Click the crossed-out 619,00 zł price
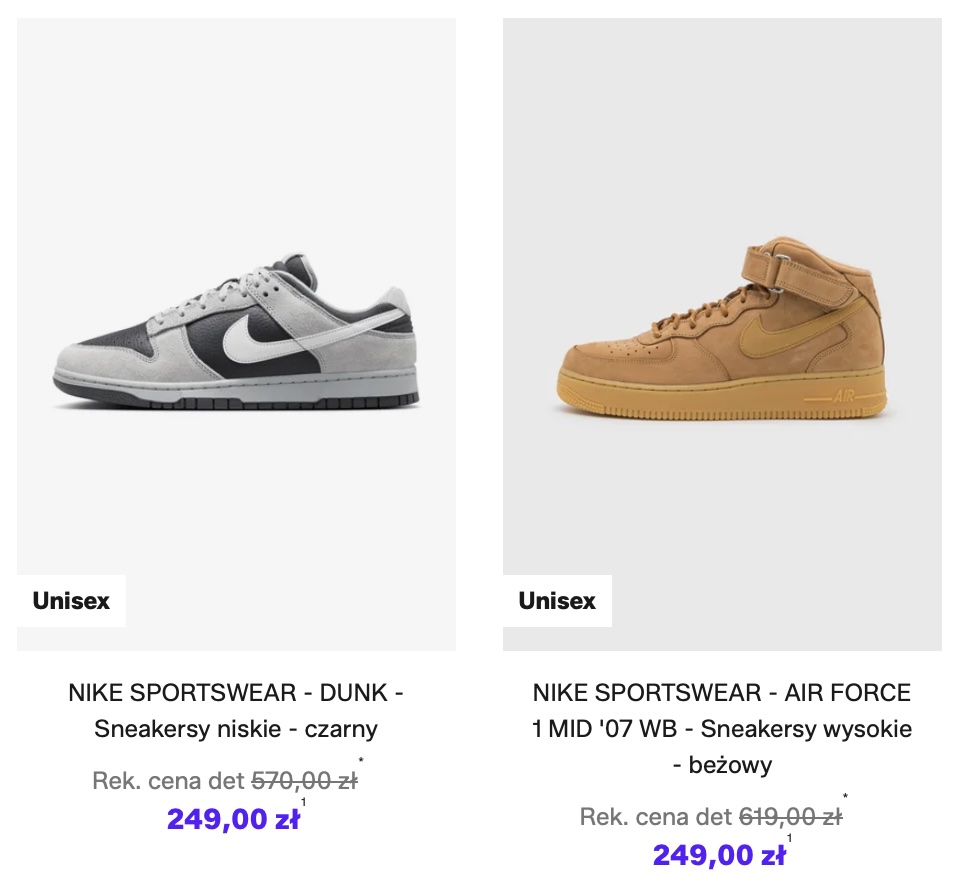 [790, 817]
